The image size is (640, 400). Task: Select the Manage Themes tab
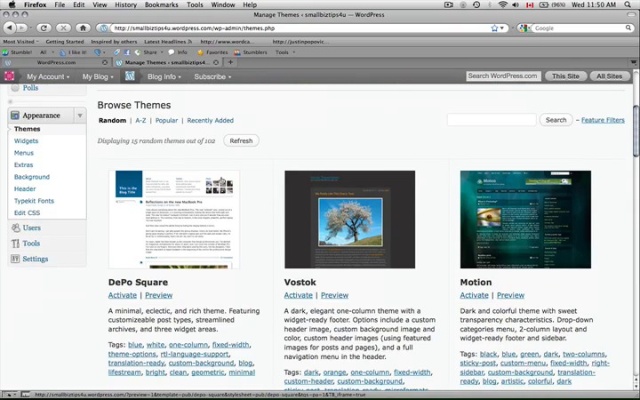166,62
